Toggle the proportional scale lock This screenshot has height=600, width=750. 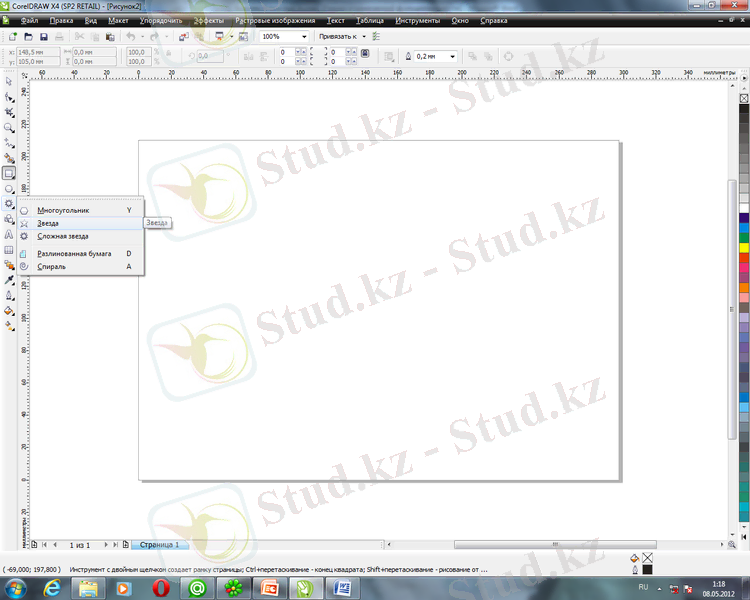pos(168,54)
